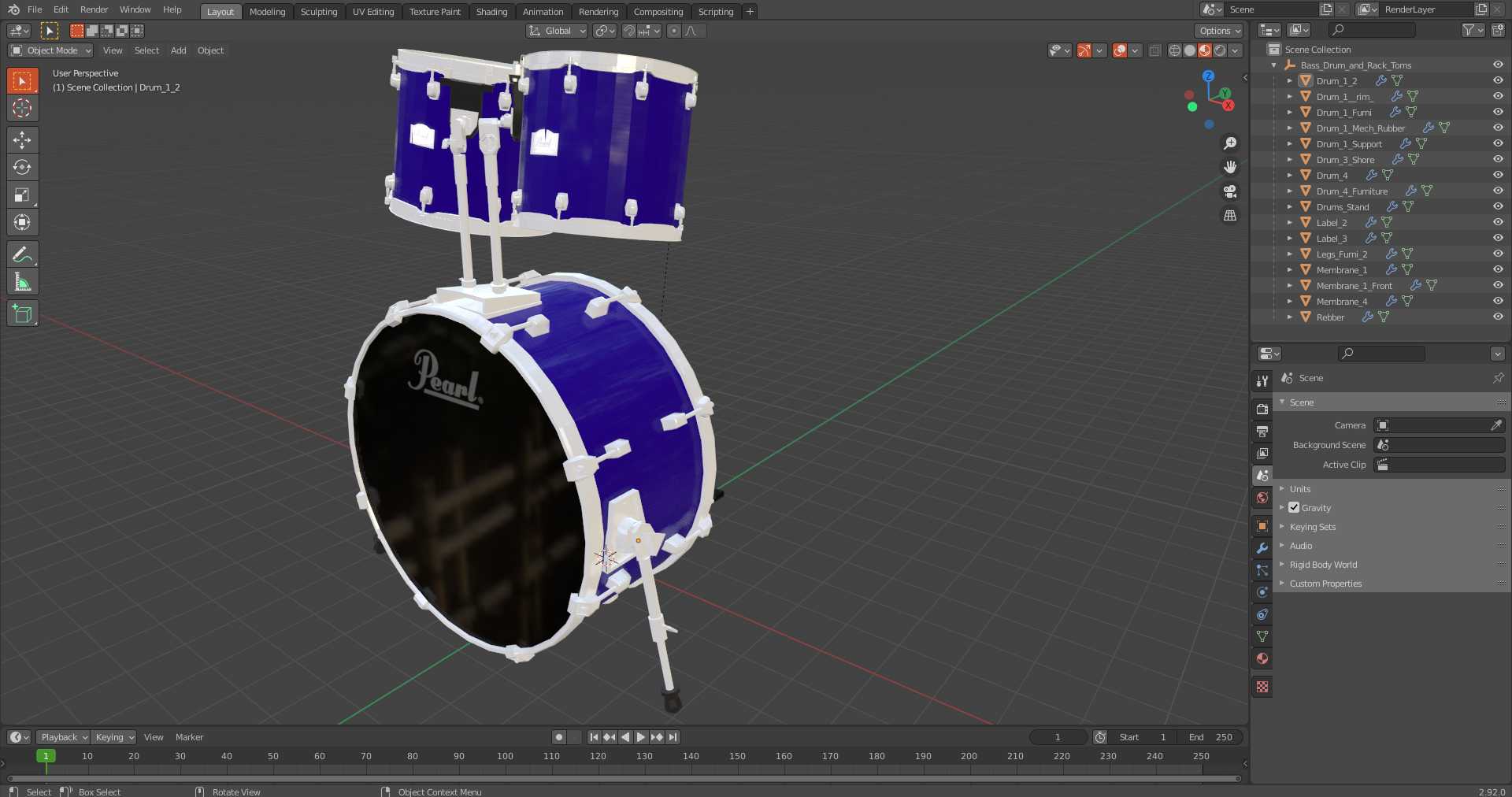Activate the Transform tool
The image size is (1512, 797).
22,222
